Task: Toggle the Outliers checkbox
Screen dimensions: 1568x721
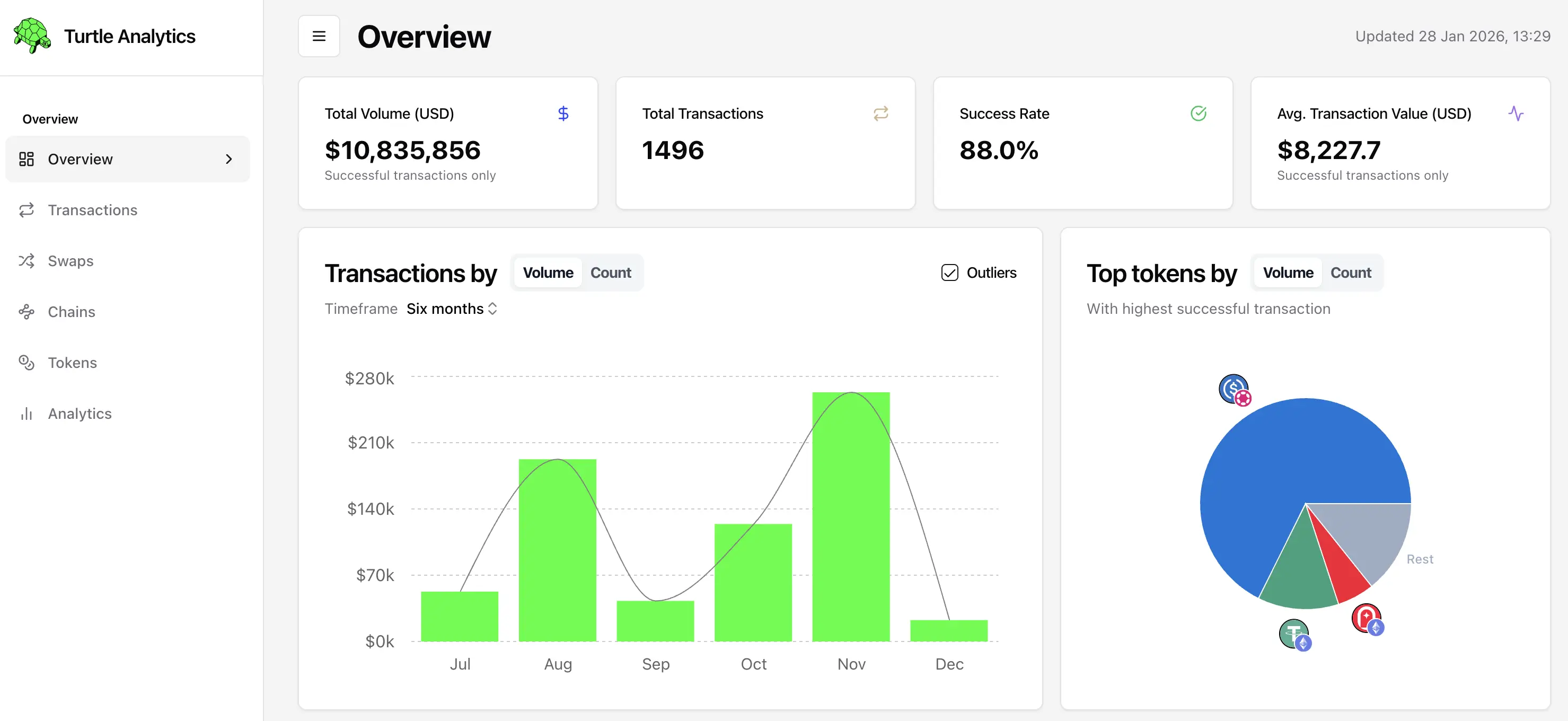Action: click(949, 273)
